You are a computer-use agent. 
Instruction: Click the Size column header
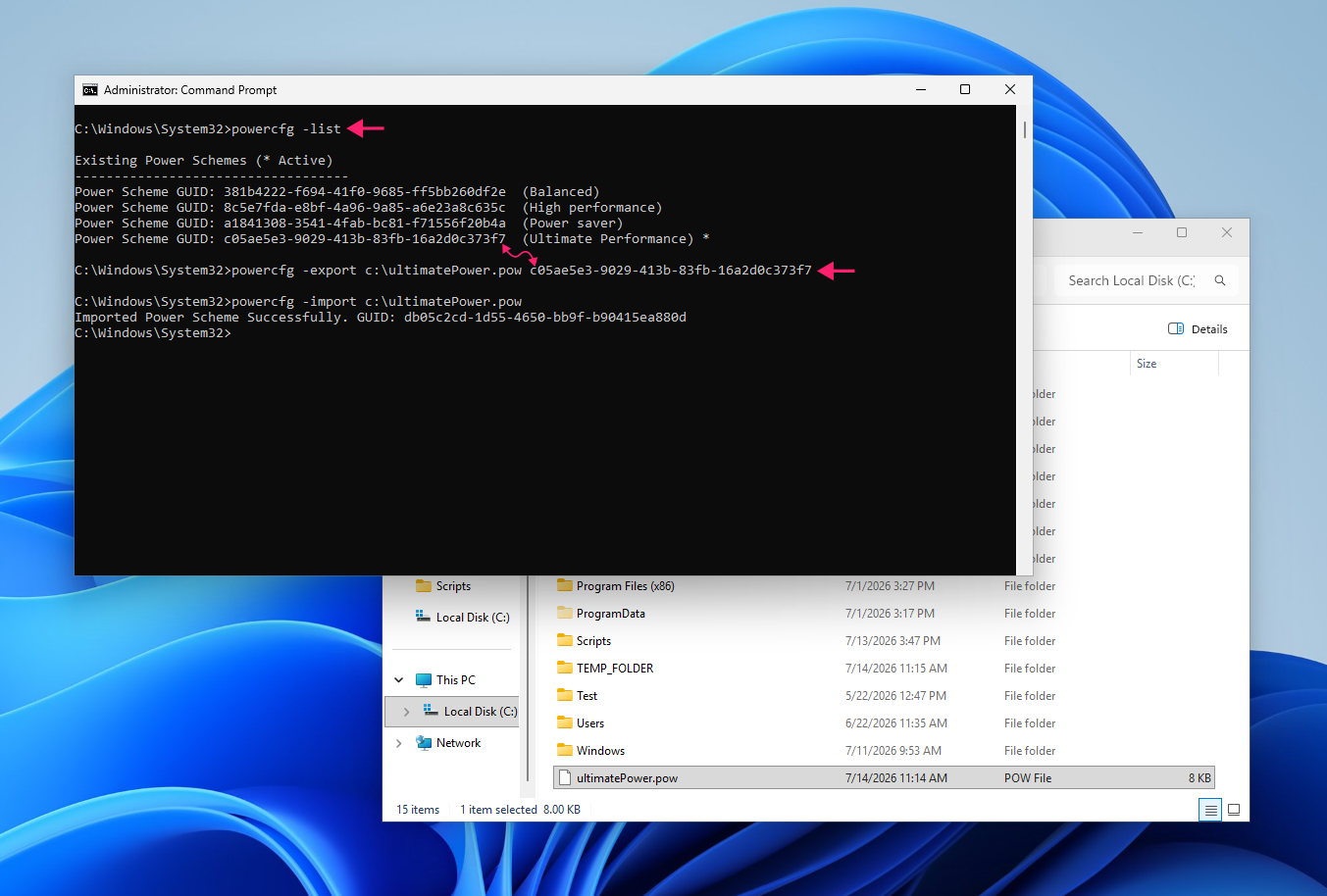(1147, 364)
